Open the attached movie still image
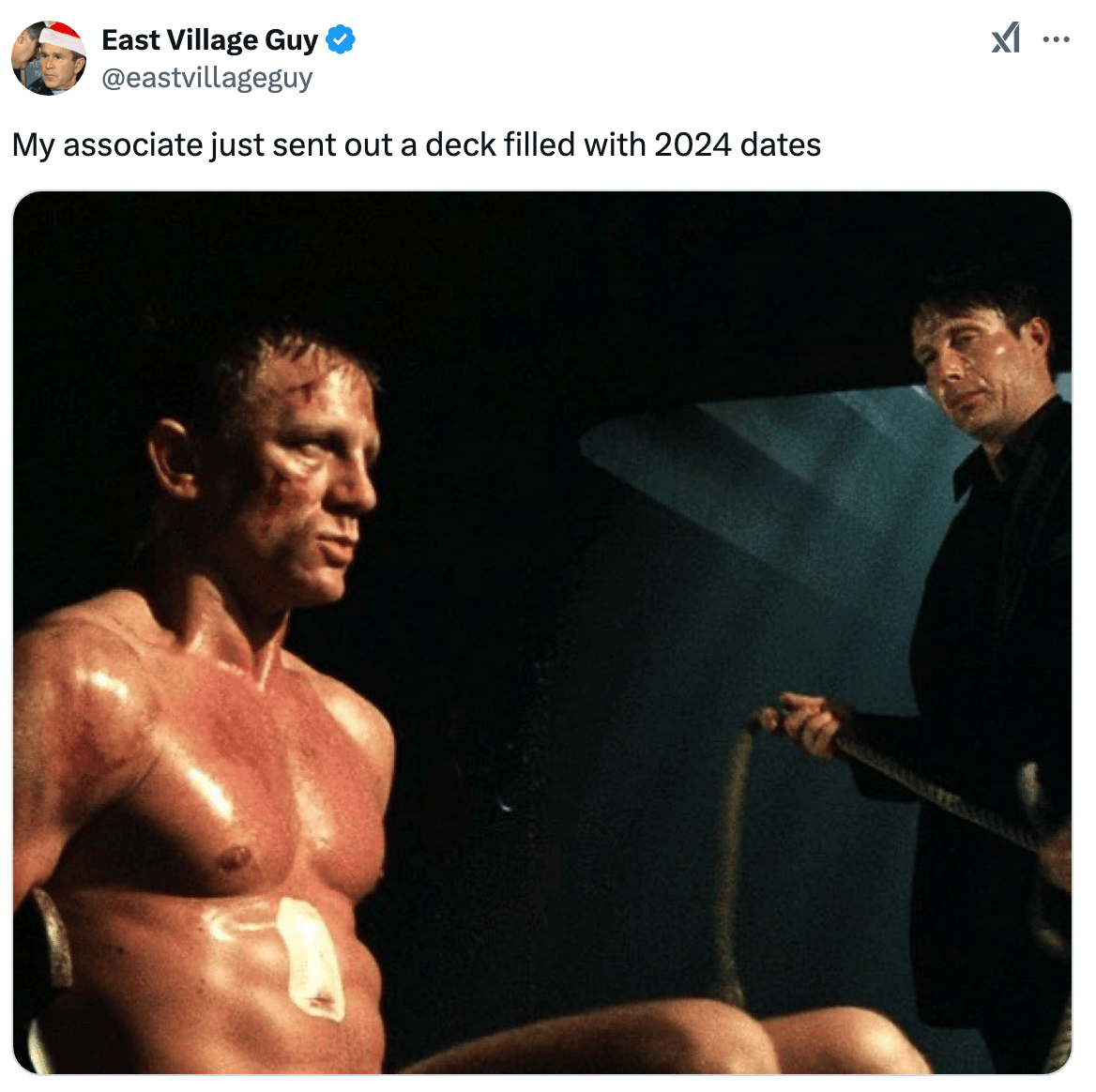This screenshot has width=1096, height=1092. coord(542,632)
